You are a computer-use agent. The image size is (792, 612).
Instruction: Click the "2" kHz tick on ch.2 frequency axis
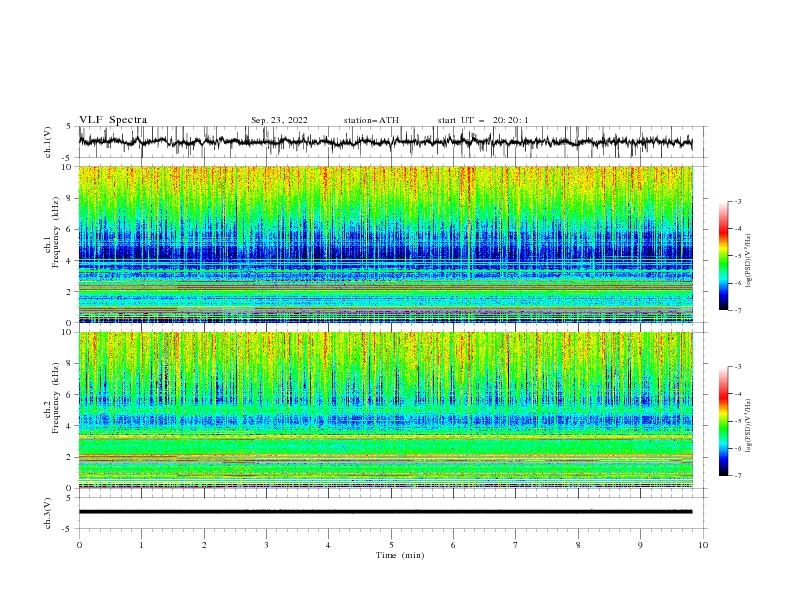point(70,457)
